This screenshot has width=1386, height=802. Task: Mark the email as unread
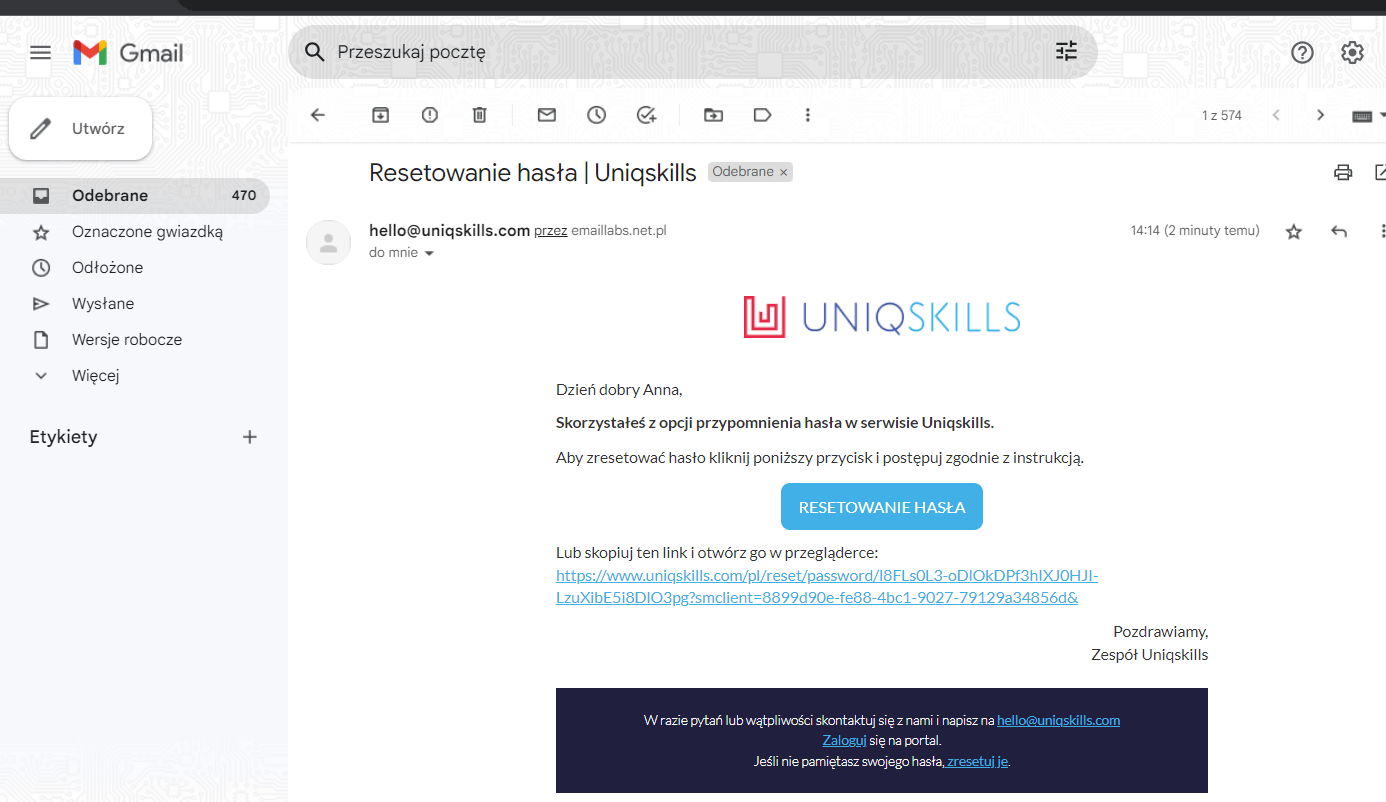[x=546, y=115]
